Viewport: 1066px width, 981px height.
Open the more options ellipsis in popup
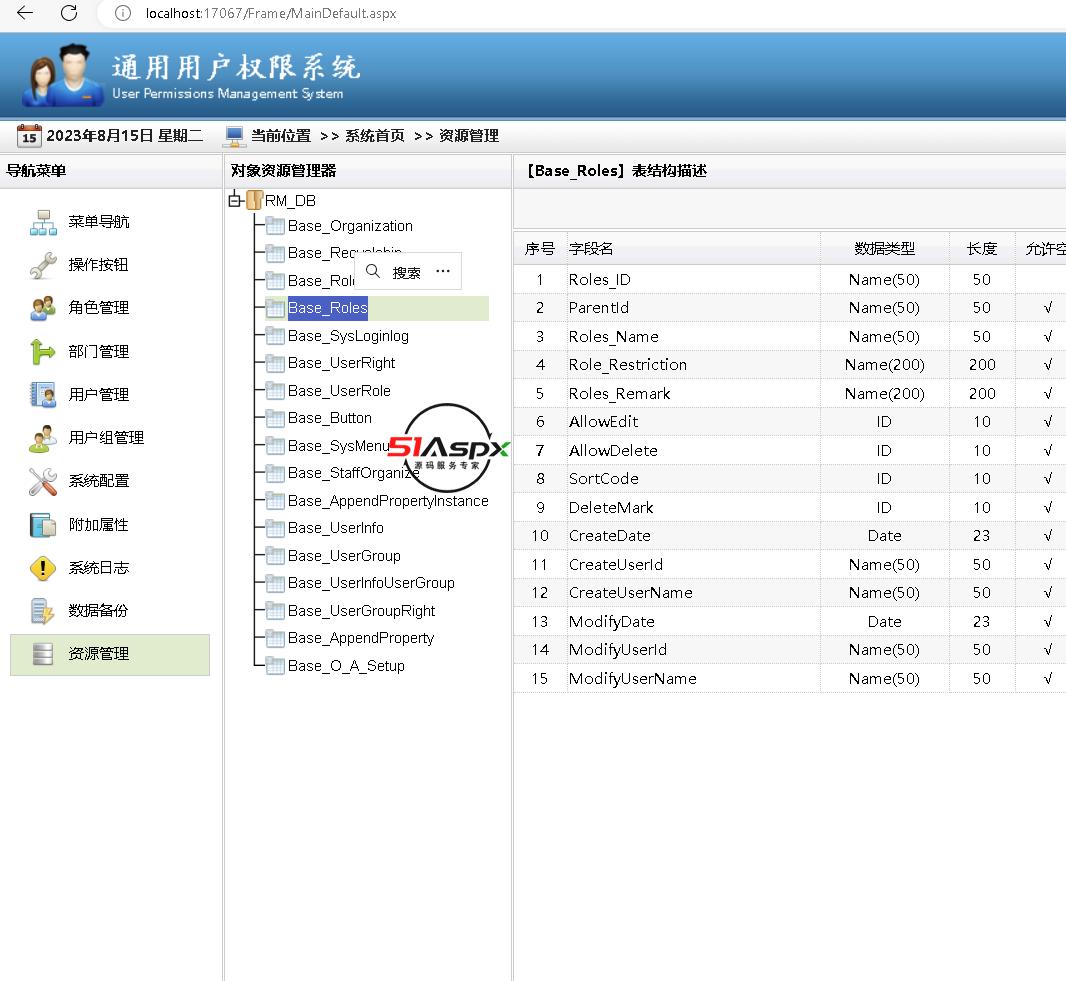(x=443, y=271)
